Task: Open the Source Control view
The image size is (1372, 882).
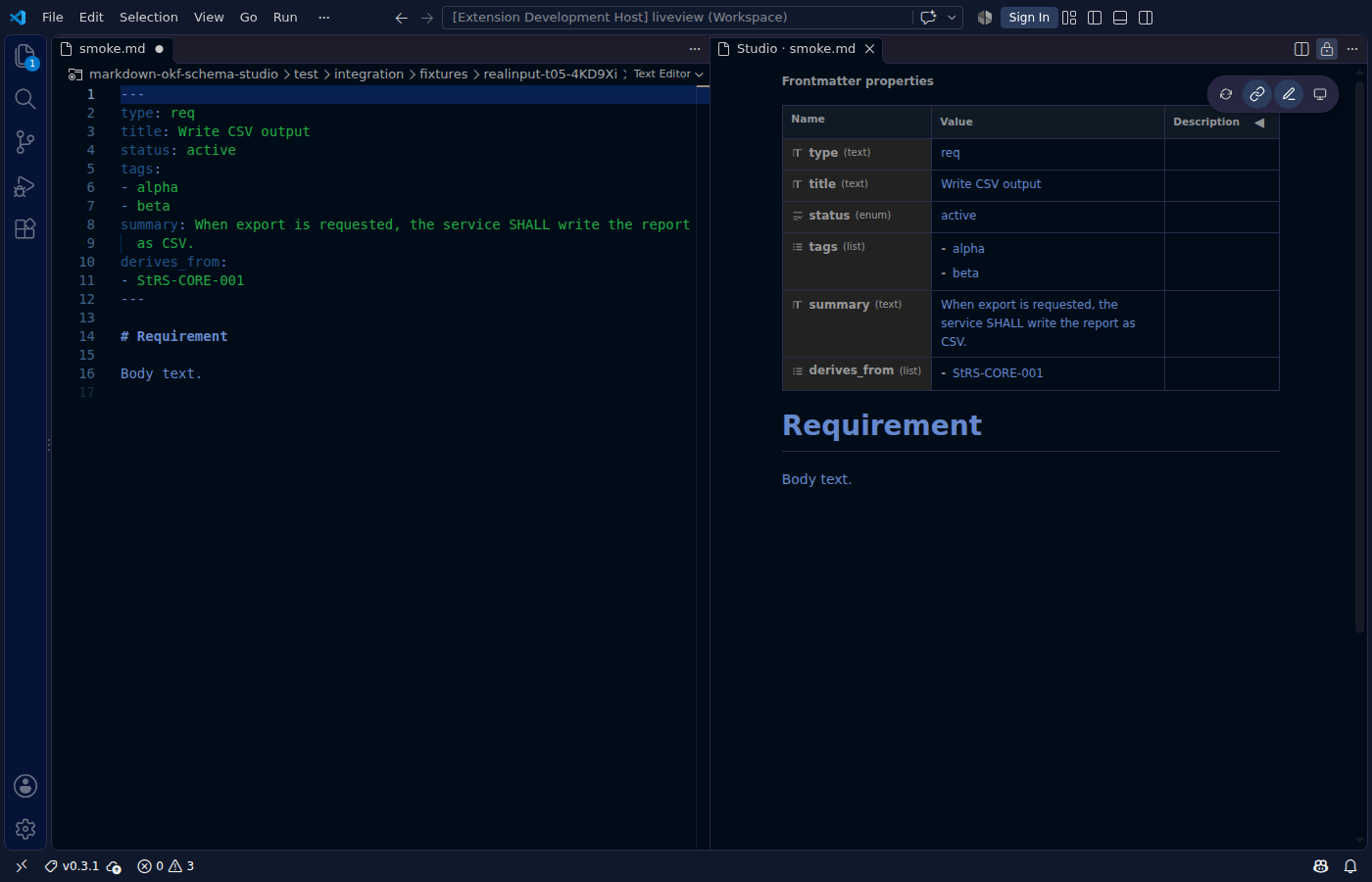Action: (x=25, y=142)
